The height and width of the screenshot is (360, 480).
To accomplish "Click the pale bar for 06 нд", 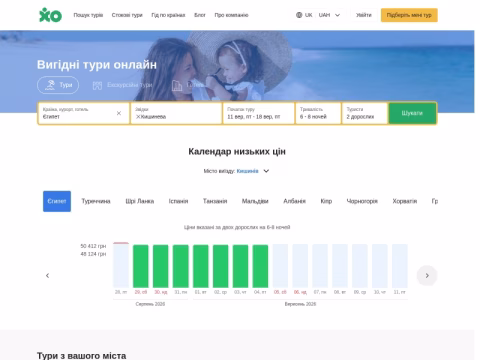I will (x=300, y=266).
